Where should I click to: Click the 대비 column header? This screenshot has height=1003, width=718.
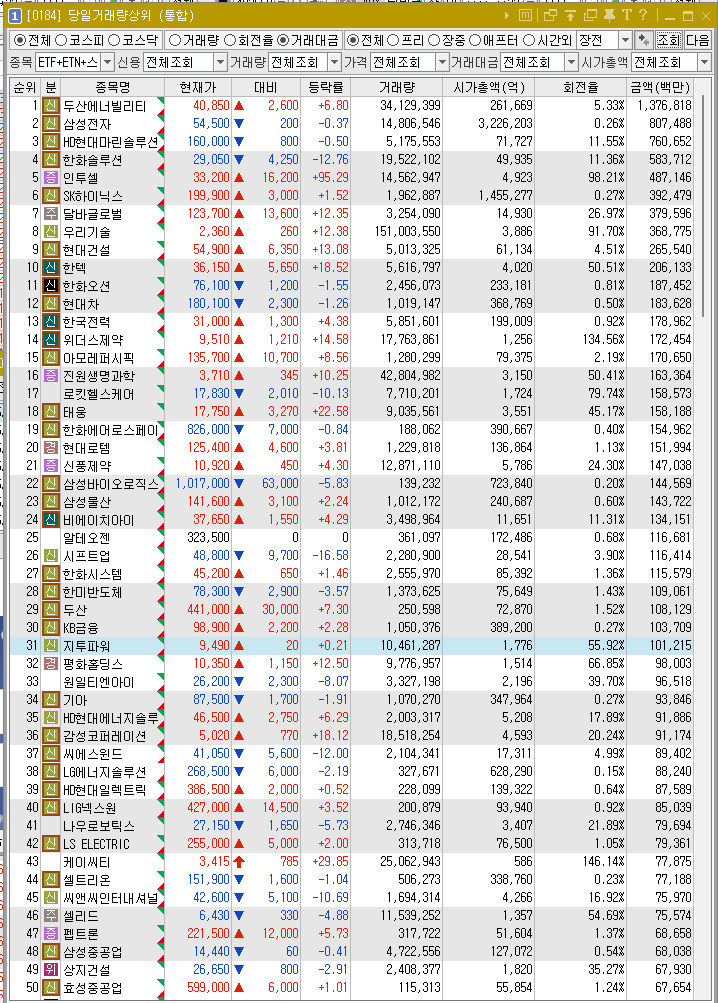click(x=266, y=87)
